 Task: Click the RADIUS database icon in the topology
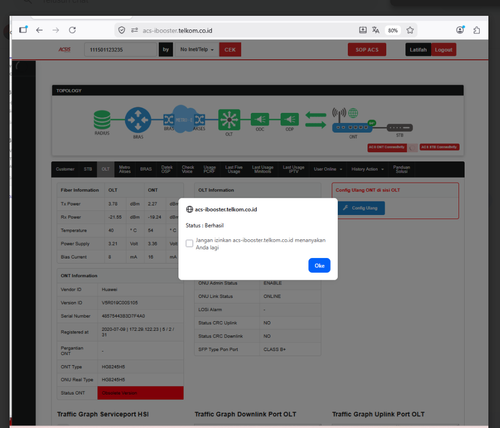[102, 120]
